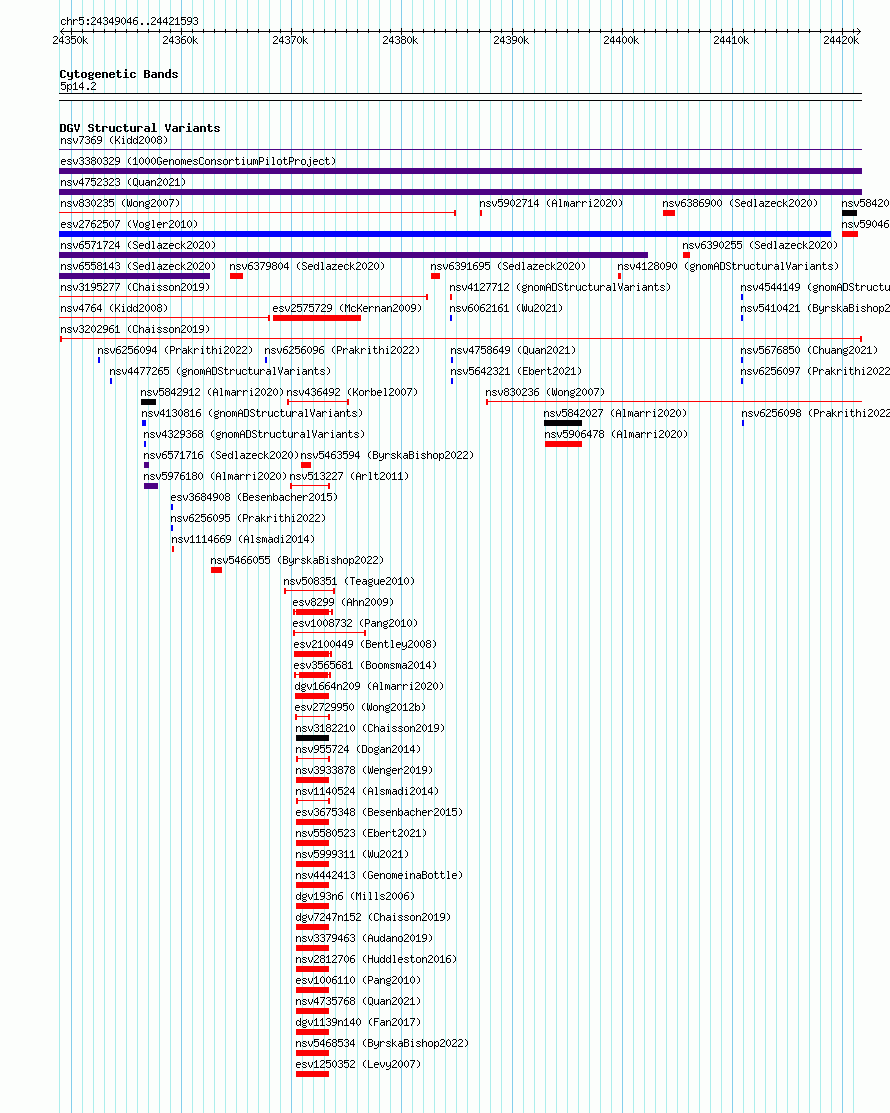Click the nsv5676850 (Chuang2021) label
The width and height of the screenshot is (890, 1113).
(809, 351)
